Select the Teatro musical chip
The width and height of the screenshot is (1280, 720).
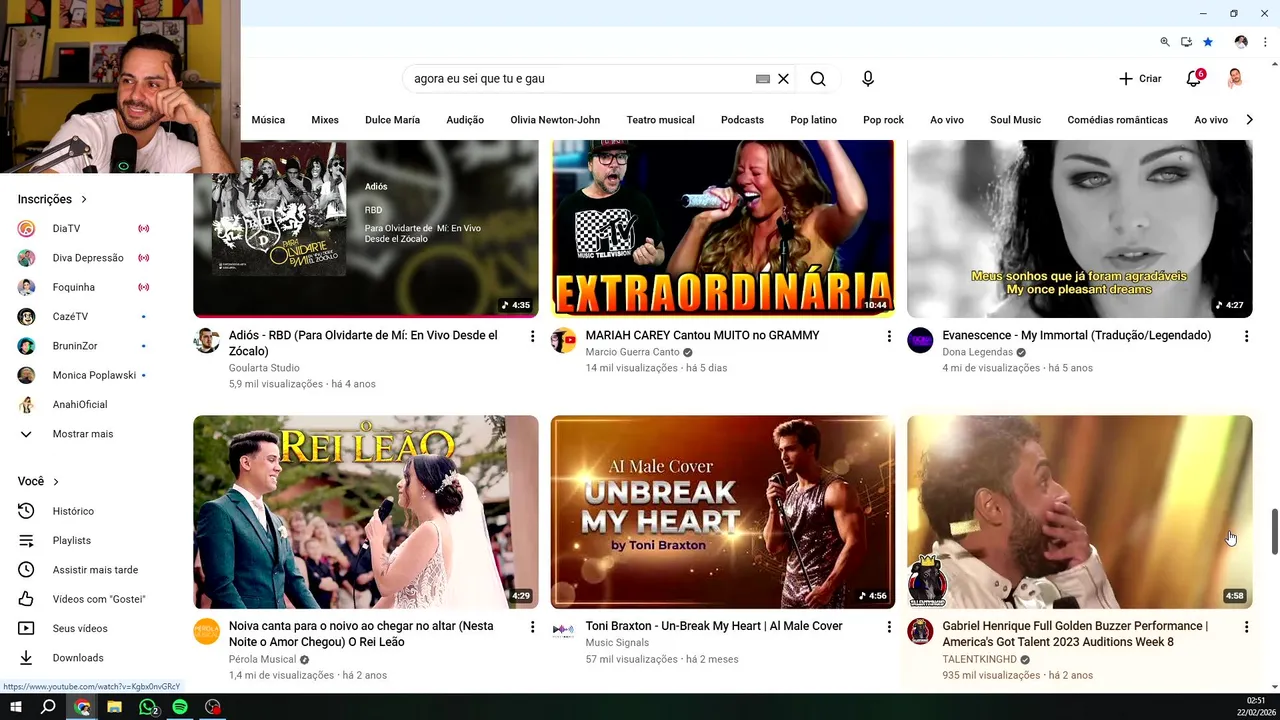tap(660, 120)
